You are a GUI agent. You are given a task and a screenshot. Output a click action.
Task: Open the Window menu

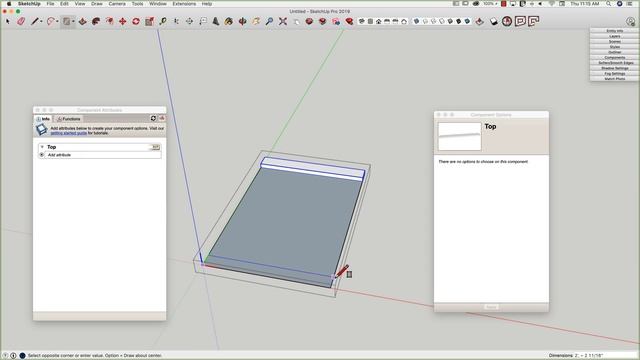click(x=158, y=4)
